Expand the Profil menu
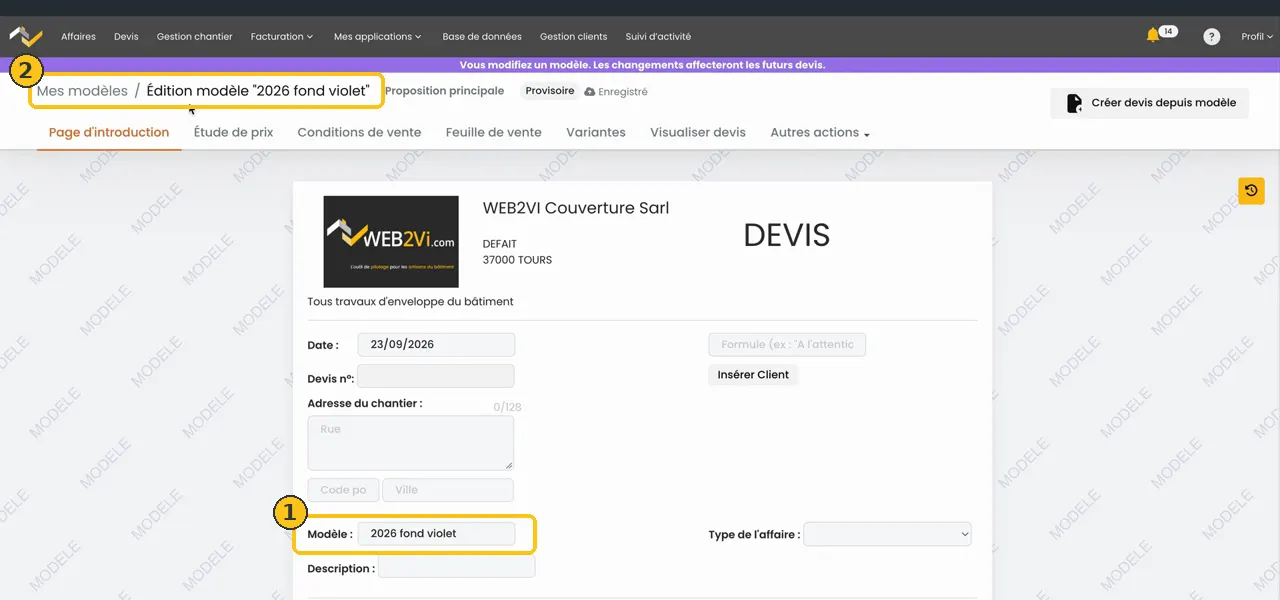The height and width of the screenshot is (600, 1280). click(1257, 36)
